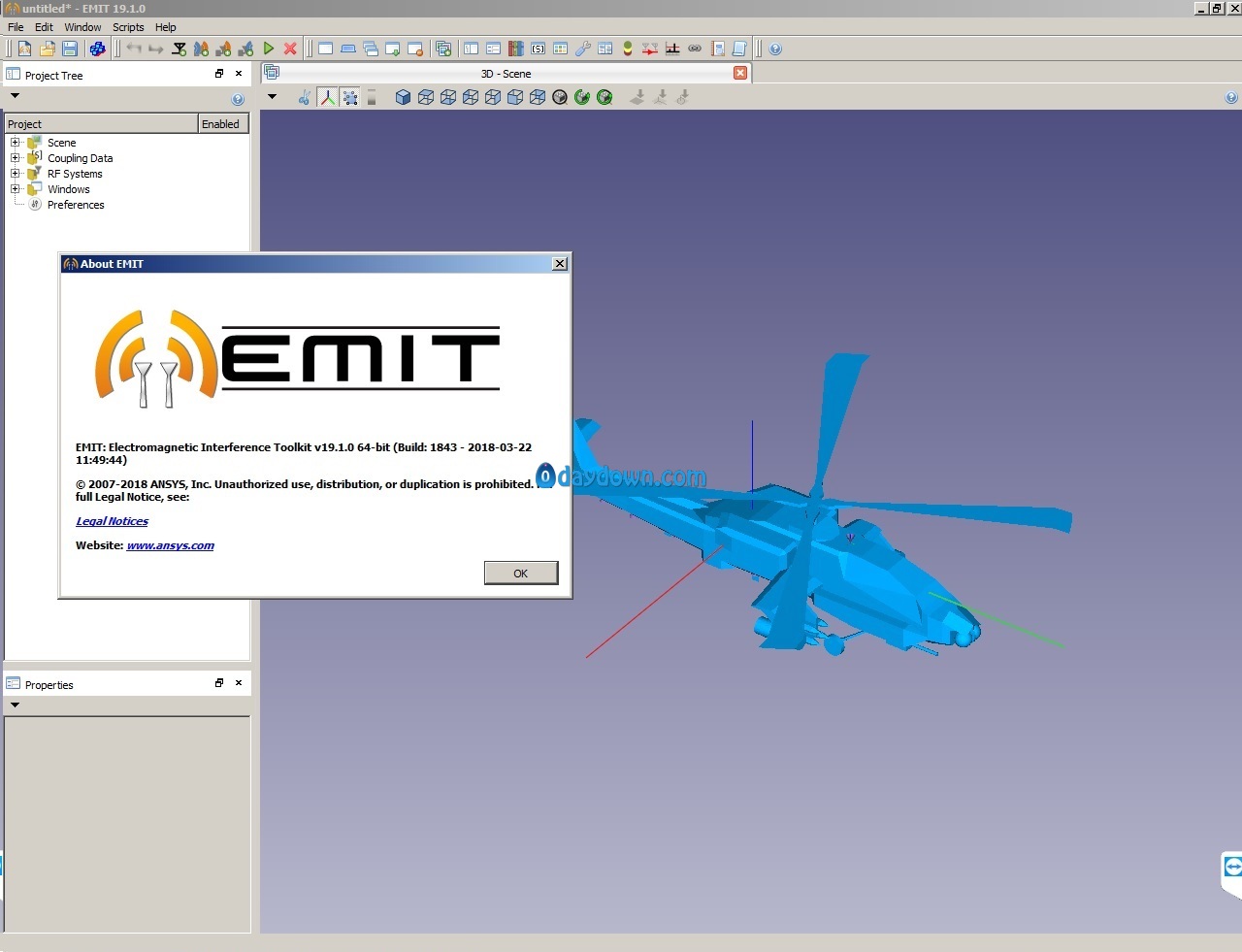Click the Undo arrow icon
Screen dimensions: 1242x952
click(134, 49)
